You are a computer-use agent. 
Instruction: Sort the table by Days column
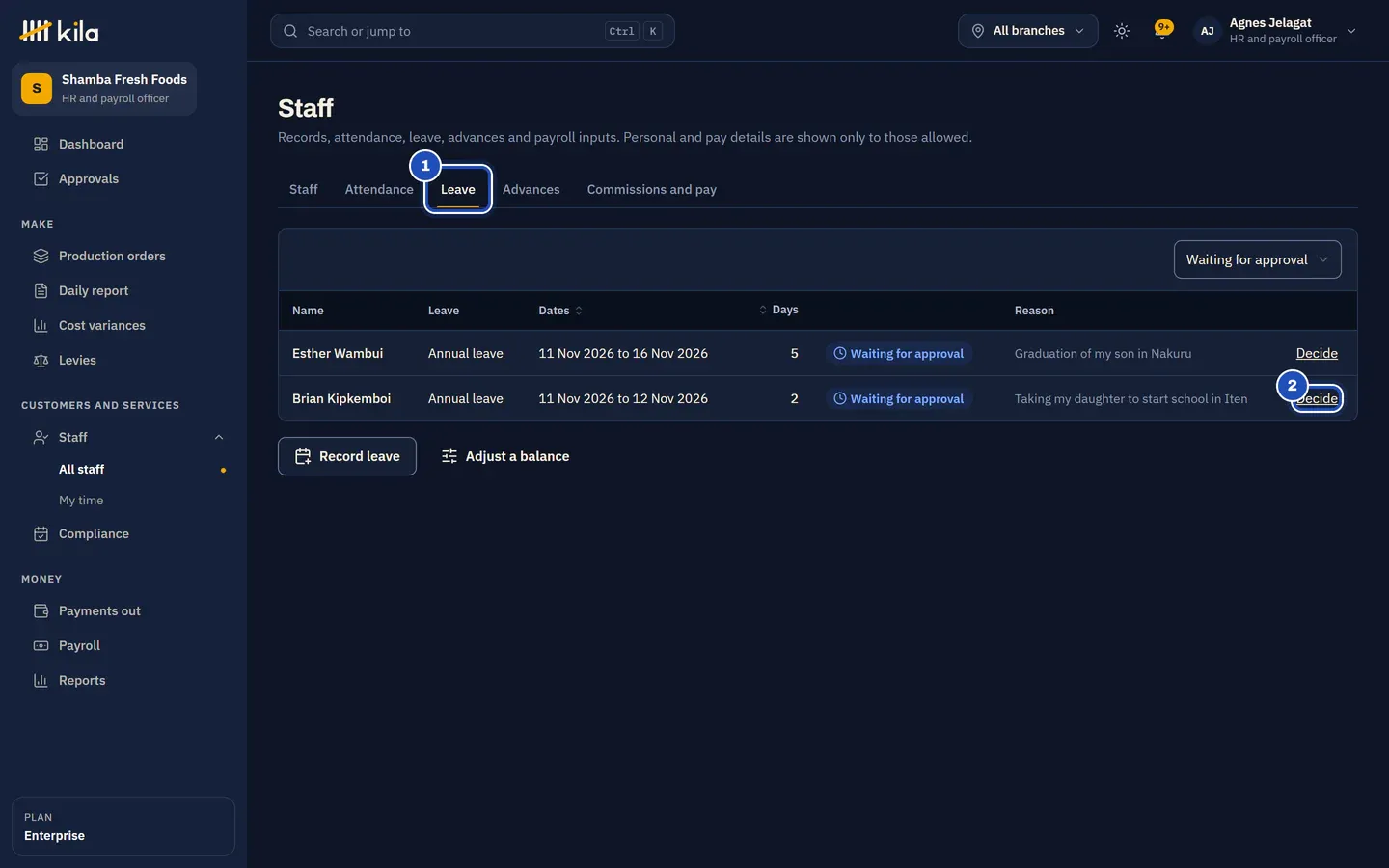pyautogui.click(x=778, y=310)
